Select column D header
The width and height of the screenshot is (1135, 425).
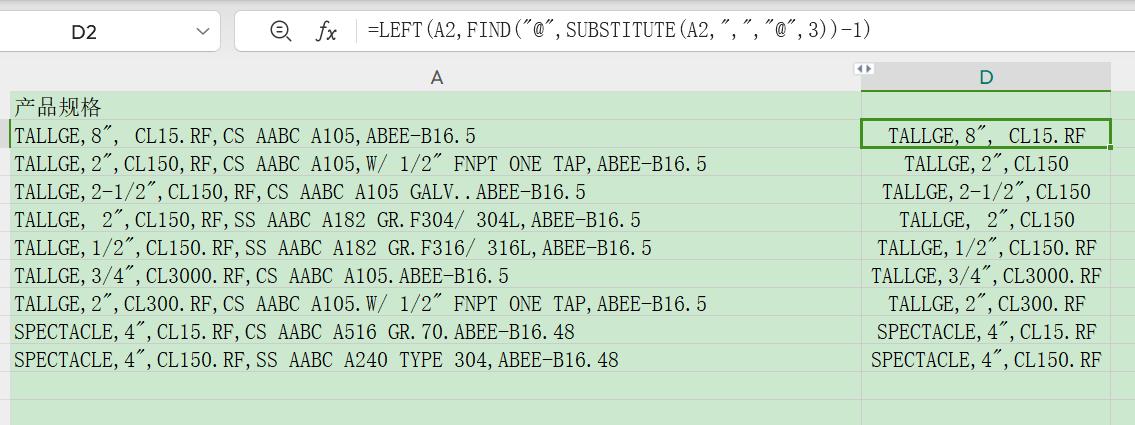pos(986,77)
